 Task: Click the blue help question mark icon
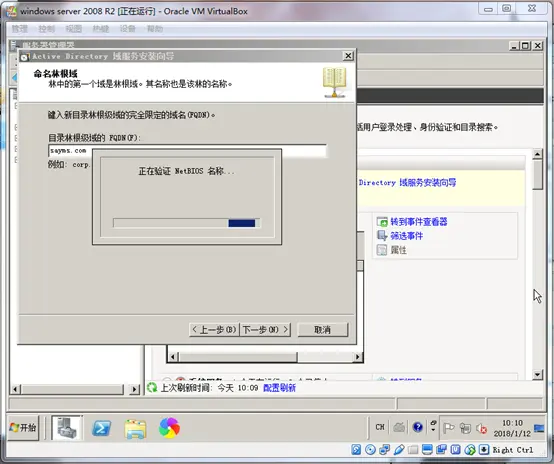(x=417, y=427)
